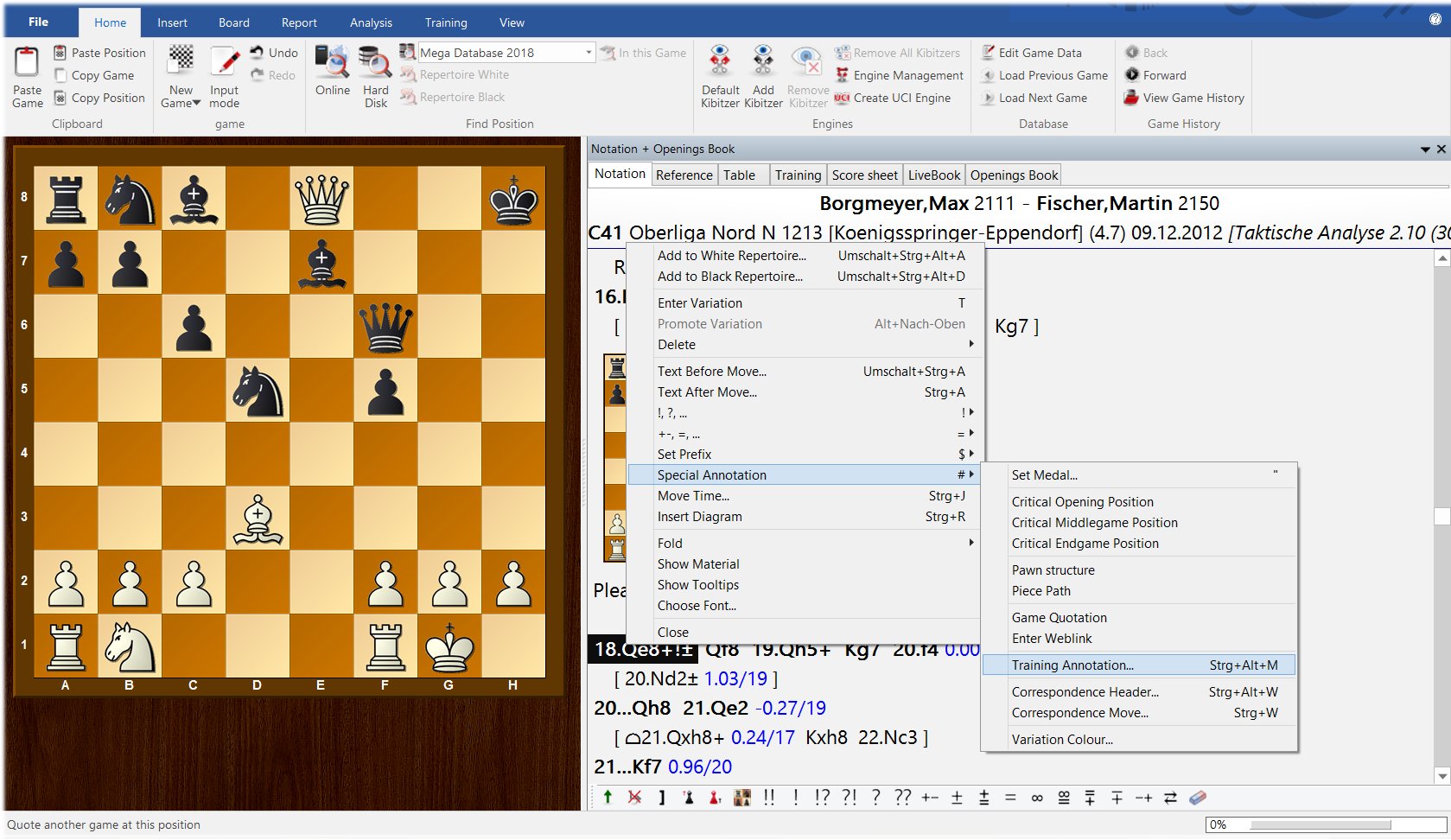Select Critical Middlegame Position

point(1094,522)
